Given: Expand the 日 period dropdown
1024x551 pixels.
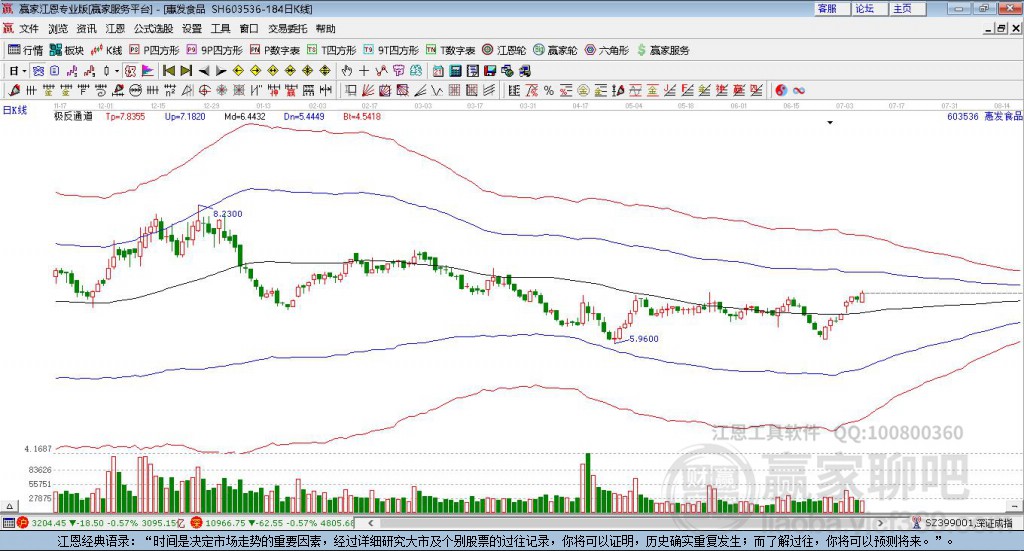Looking at the screenshot, I should [x=24, y=71].
